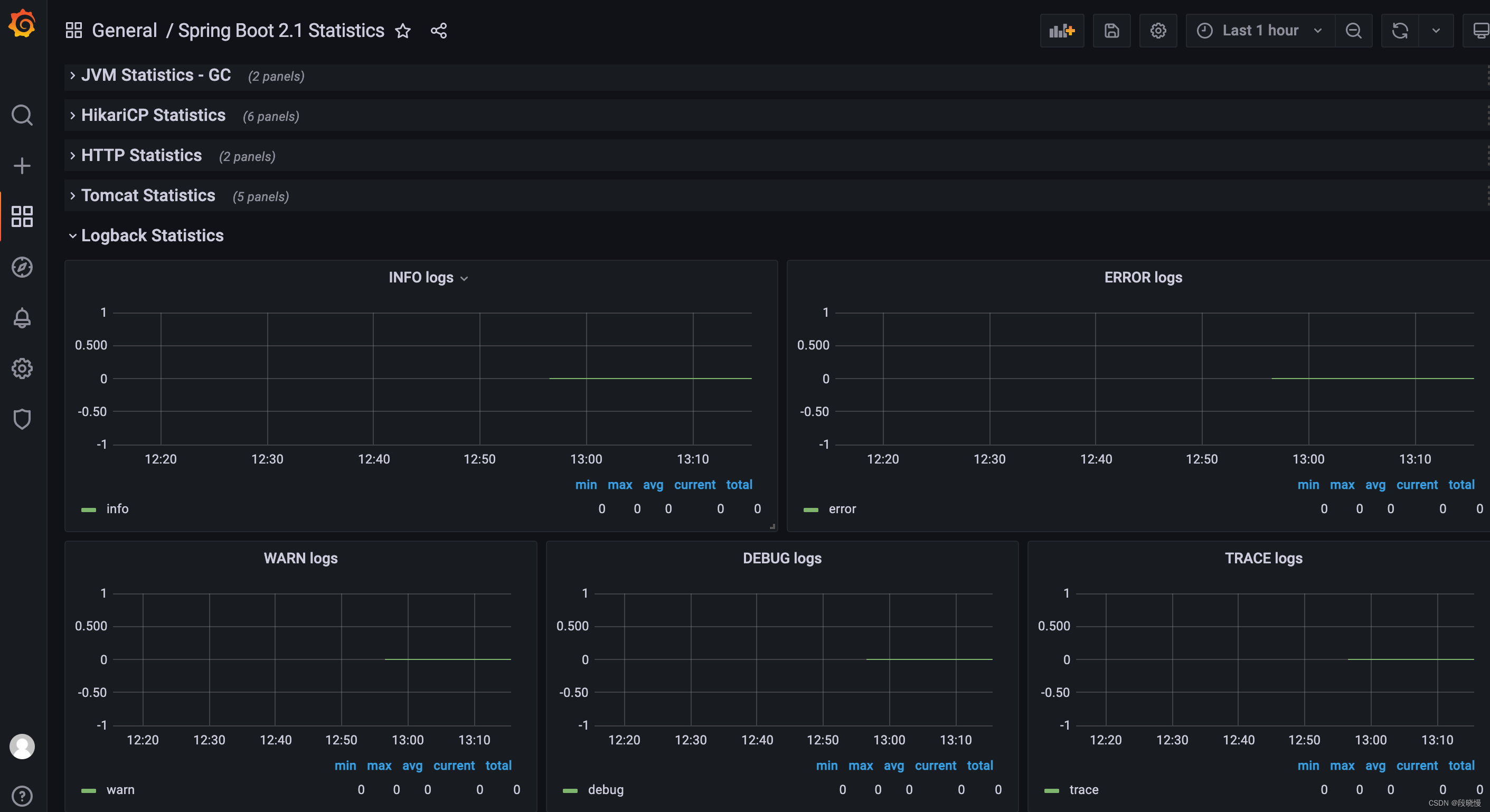Click the Create plus icon in sidebar
1490x812 pixels.
coord(22,166)
